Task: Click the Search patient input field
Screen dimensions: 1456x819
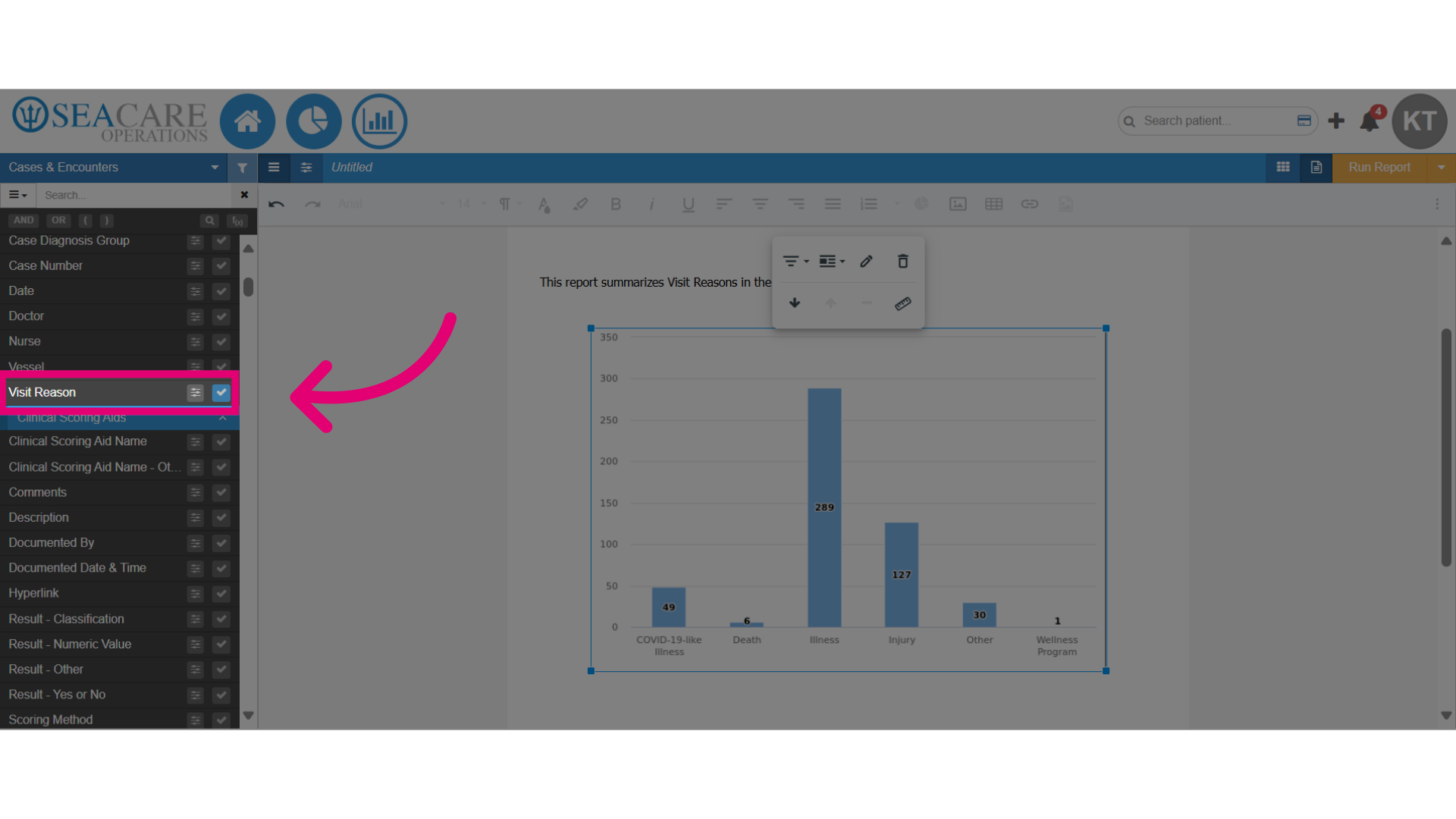Action: 1217,121
